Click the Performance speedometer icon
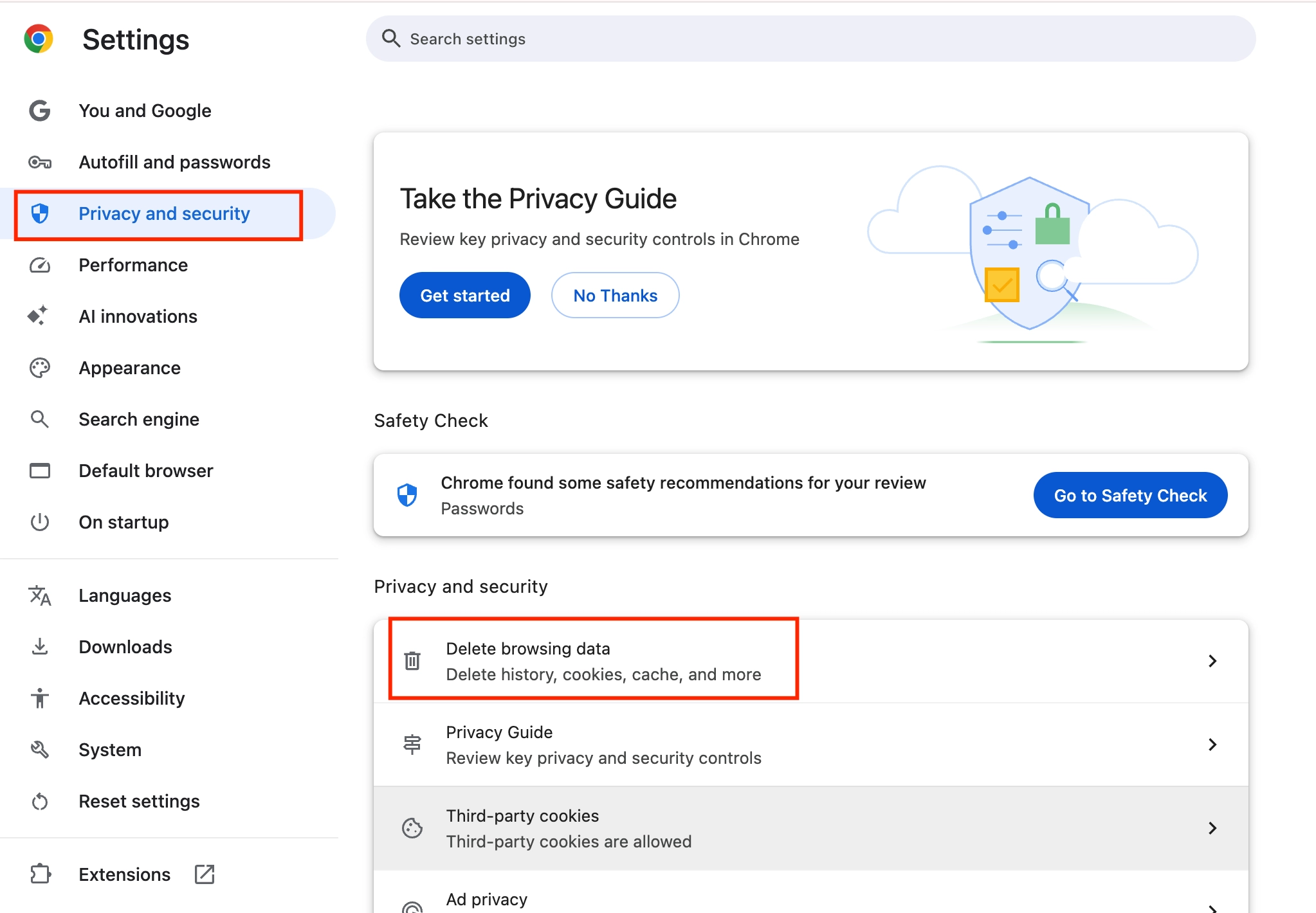The height and width of the screenshot is (913, 1316). tap(39, 265)
